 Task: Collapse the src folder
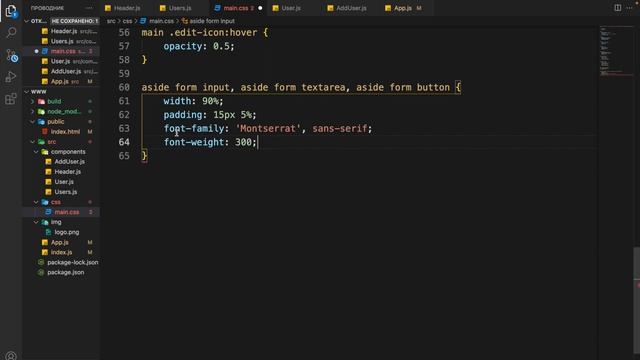32,142
